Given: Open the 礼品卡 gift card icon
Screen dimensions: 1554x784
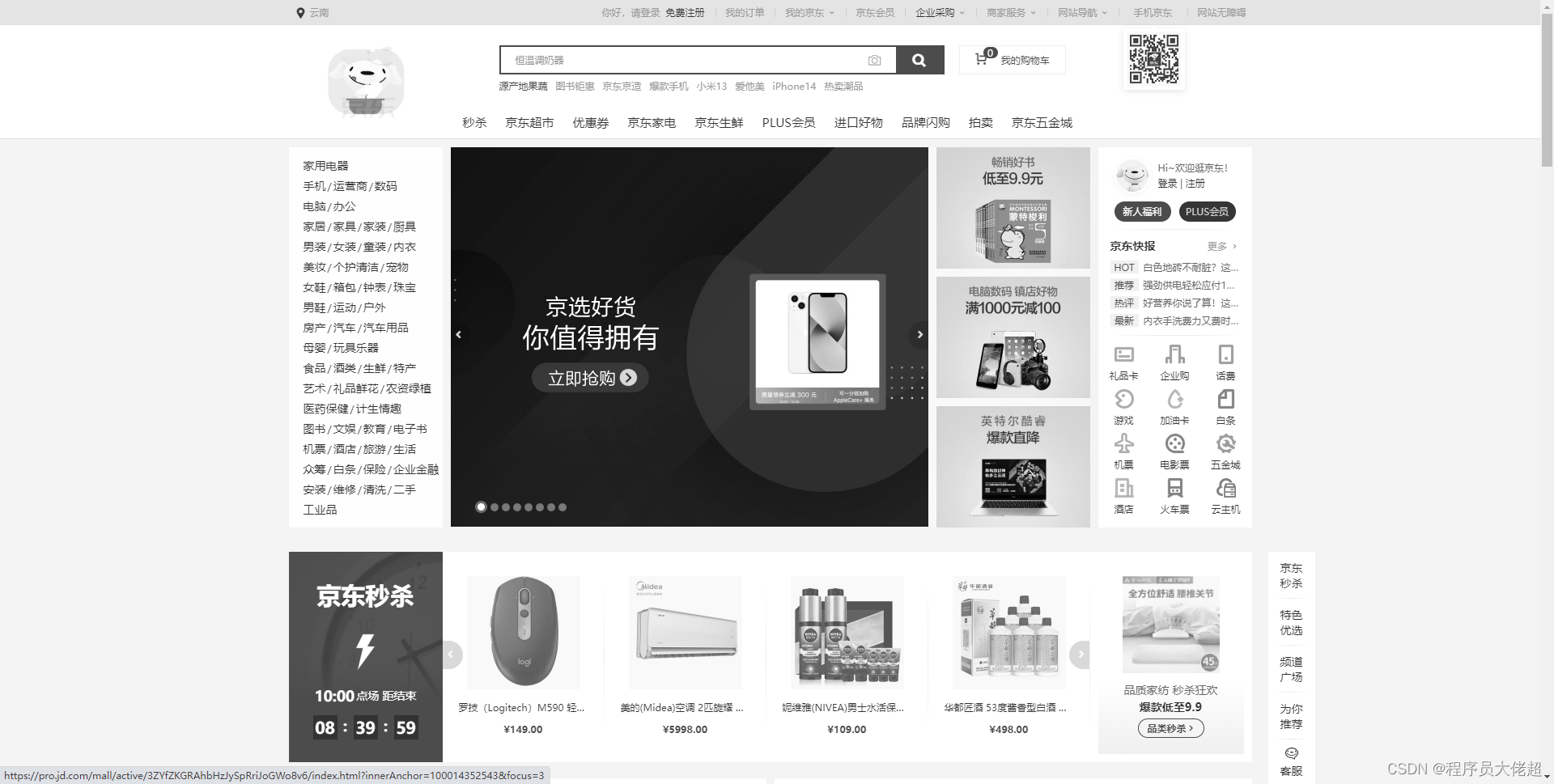Looking at the screenshot, I should tap(1123, 354).
